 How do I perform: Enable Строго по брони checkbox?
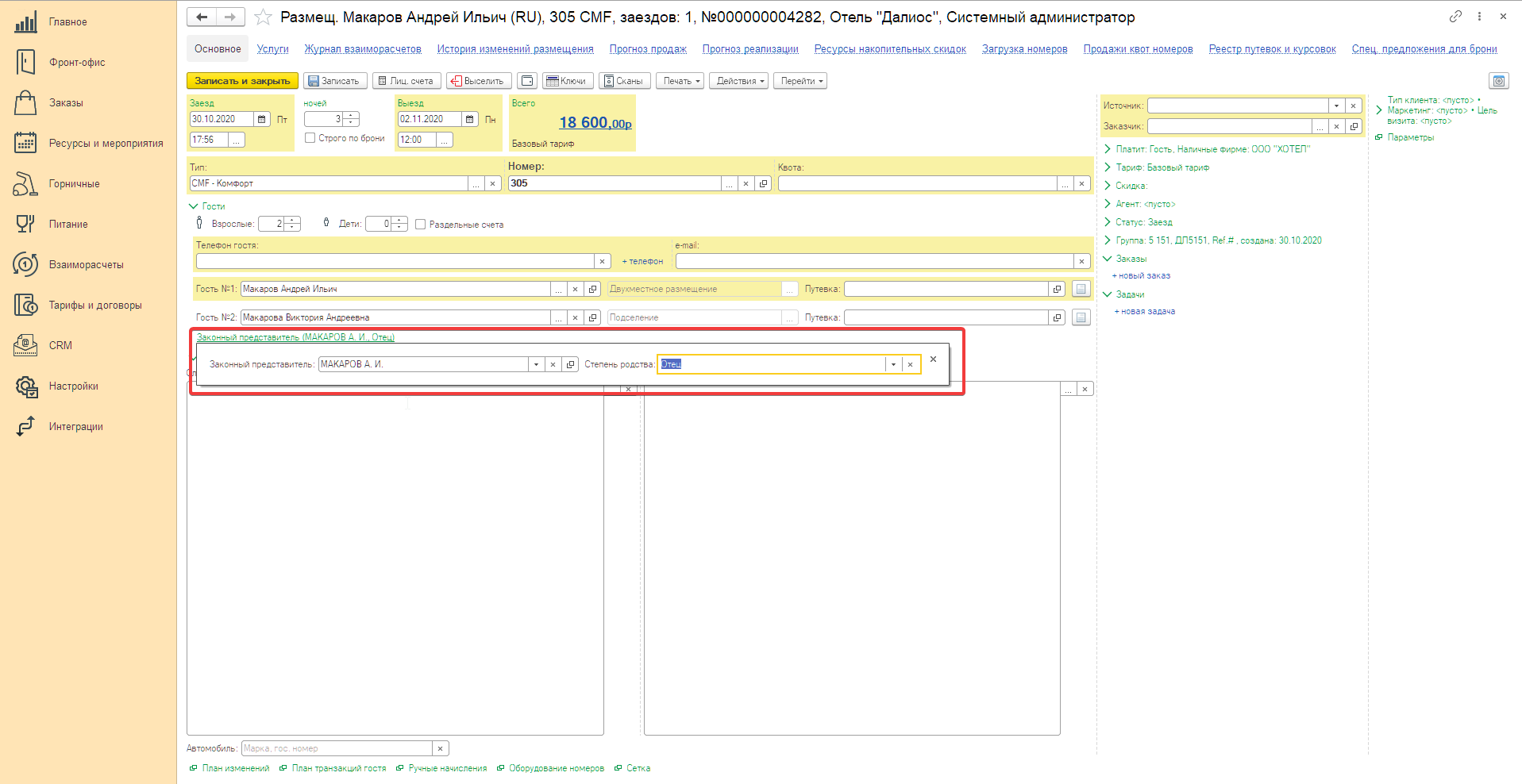coord(310,138)
